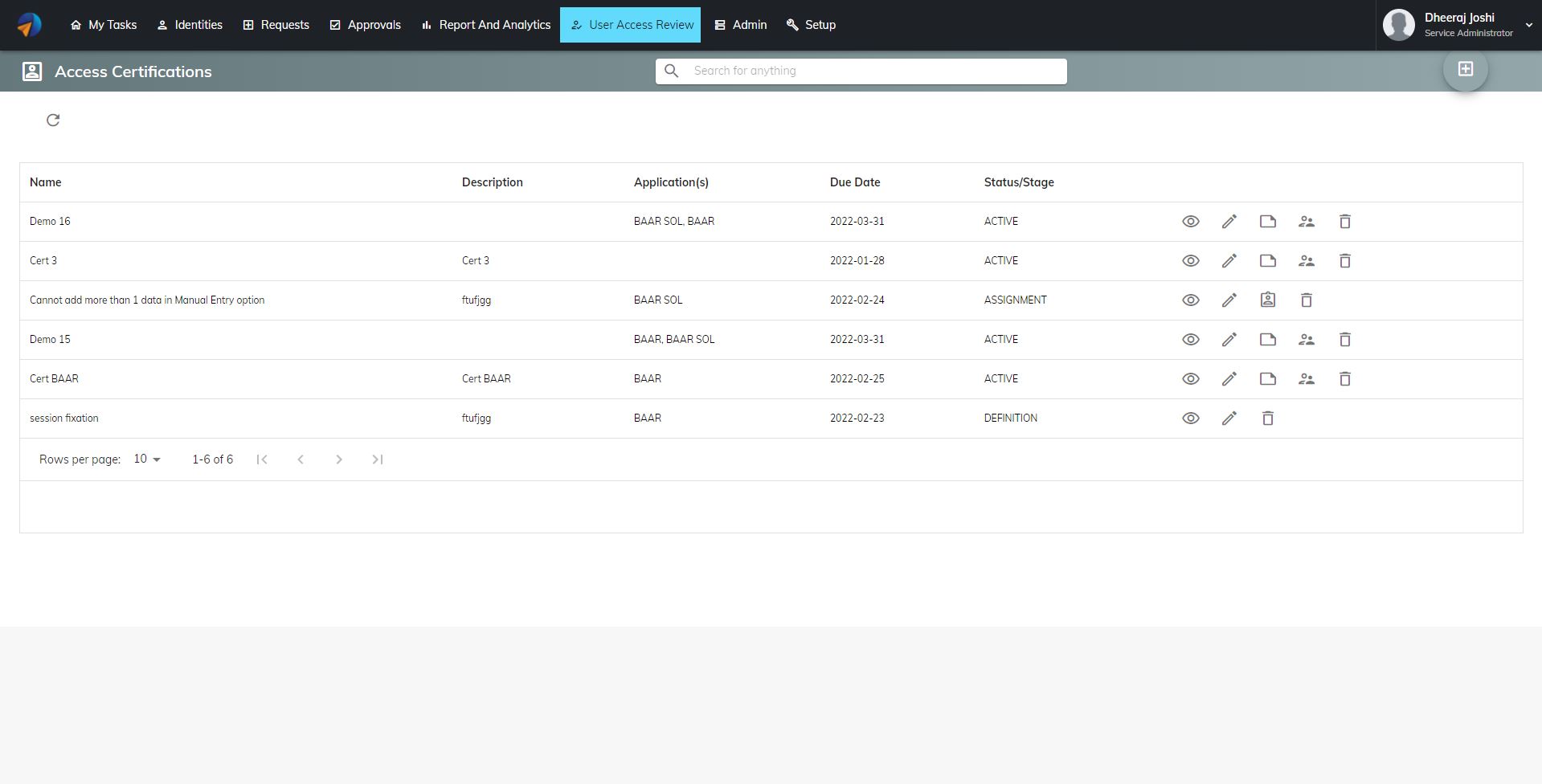Viewport: 1542px width, 784px height.
Task: Navigate to My Tasks
Action: pyautogui.click(x=104, y=25)
